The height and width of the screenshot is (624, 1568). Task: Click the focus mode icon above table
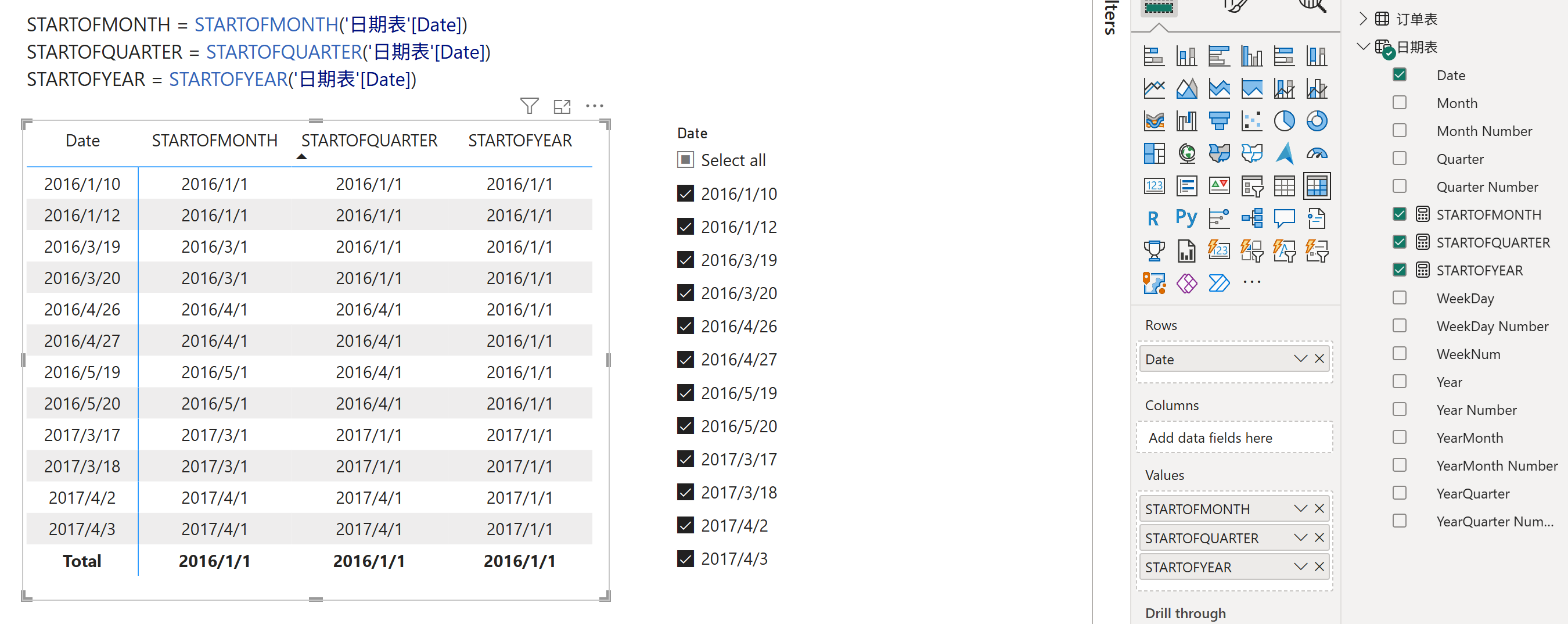pyautogui.click(x=561, y=106)
